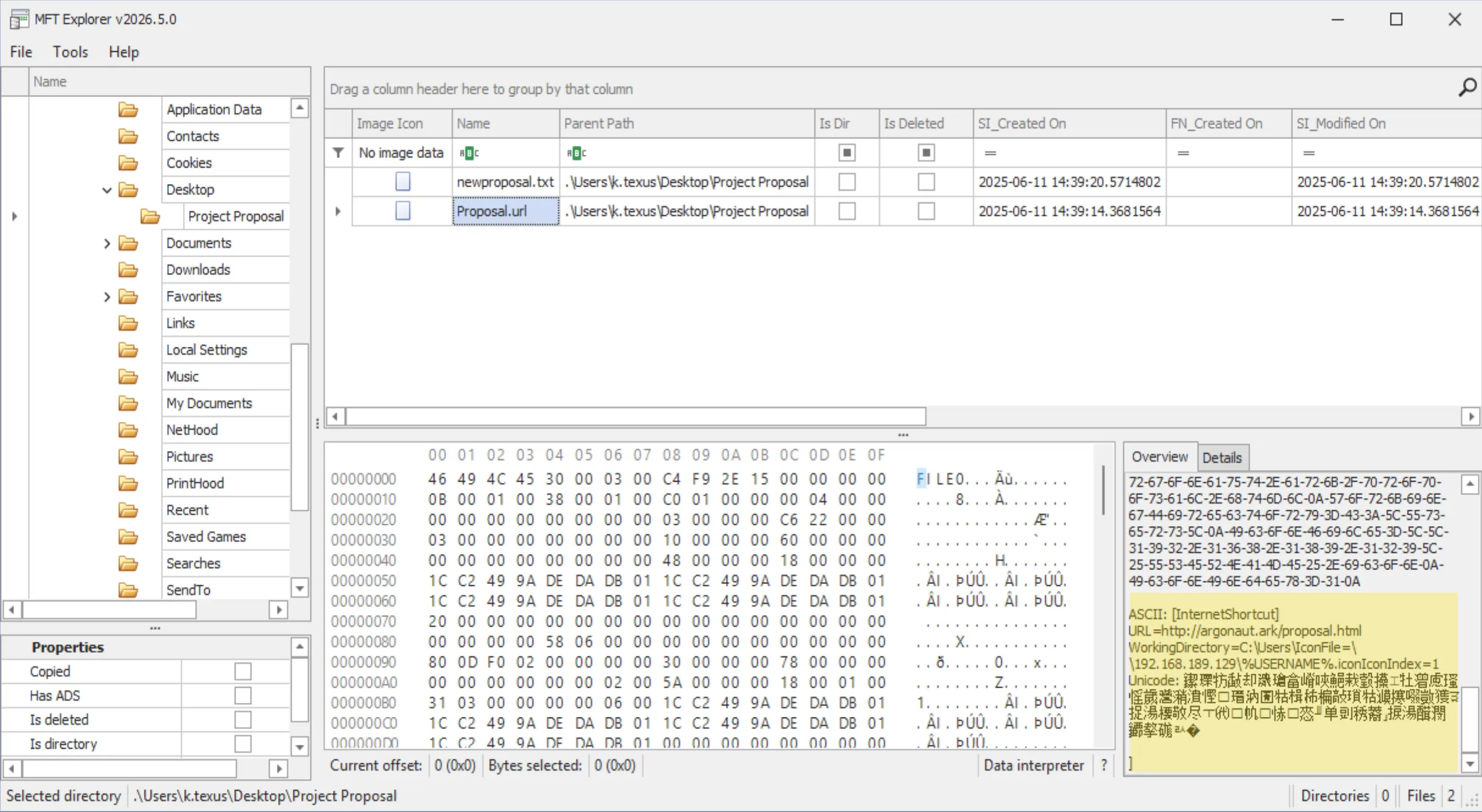This screenshot has width=1482, height=812.
Task: Click the Local Settings folder icon
Action: (128, 350)
